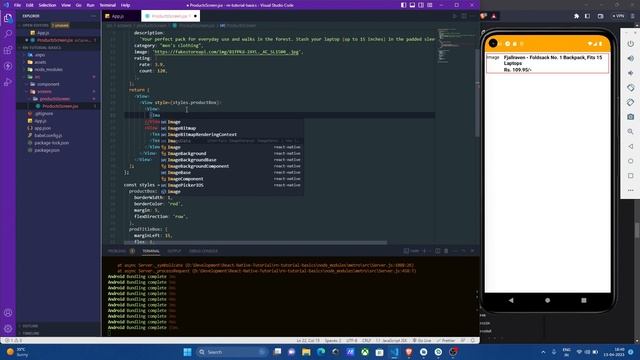640x360 pixels.
Task: Select ImageBackground react-native suggestion
Action: coord(231,153)
